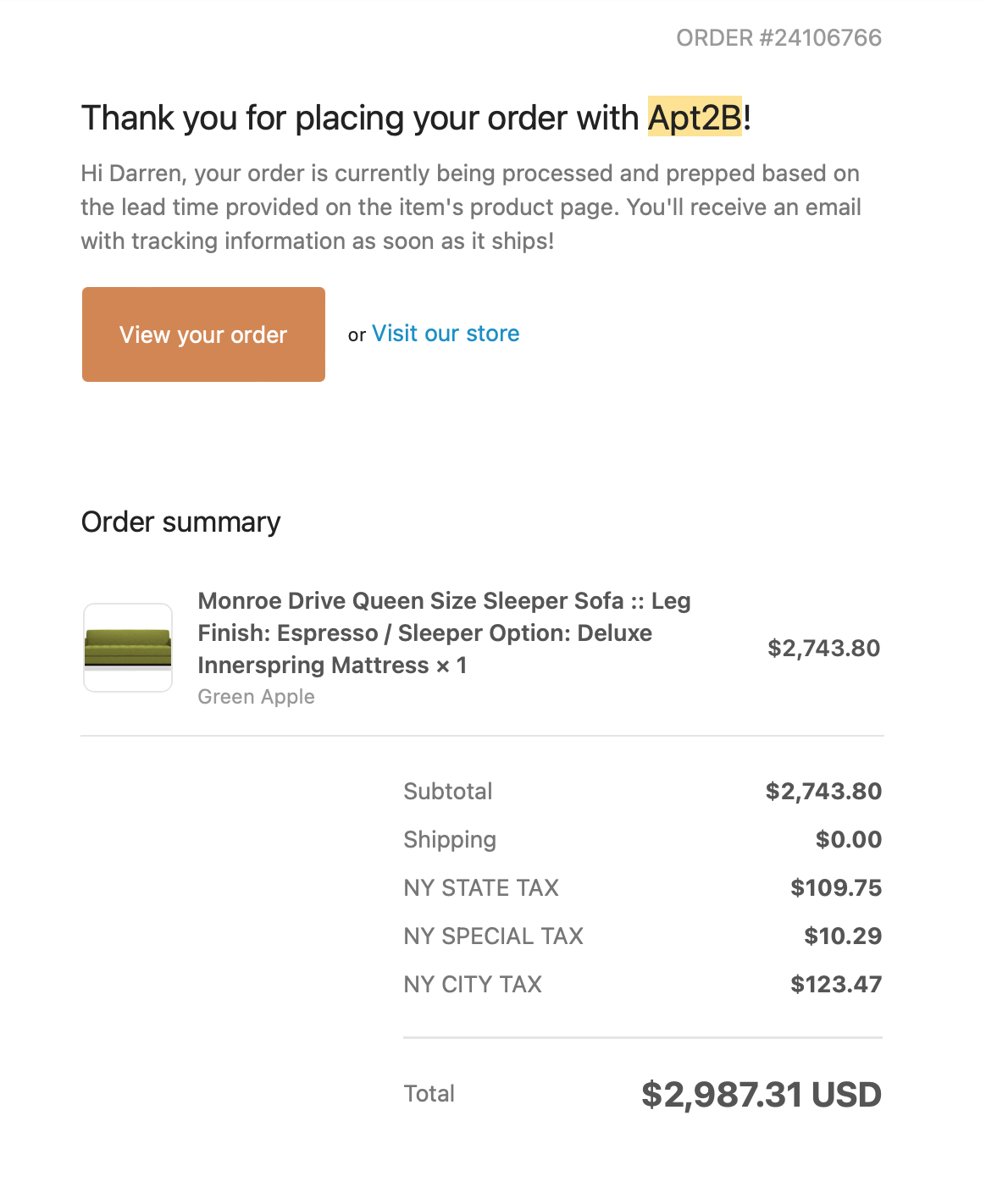Click the subtotal amount $2,743.80

tap(823, 792)
